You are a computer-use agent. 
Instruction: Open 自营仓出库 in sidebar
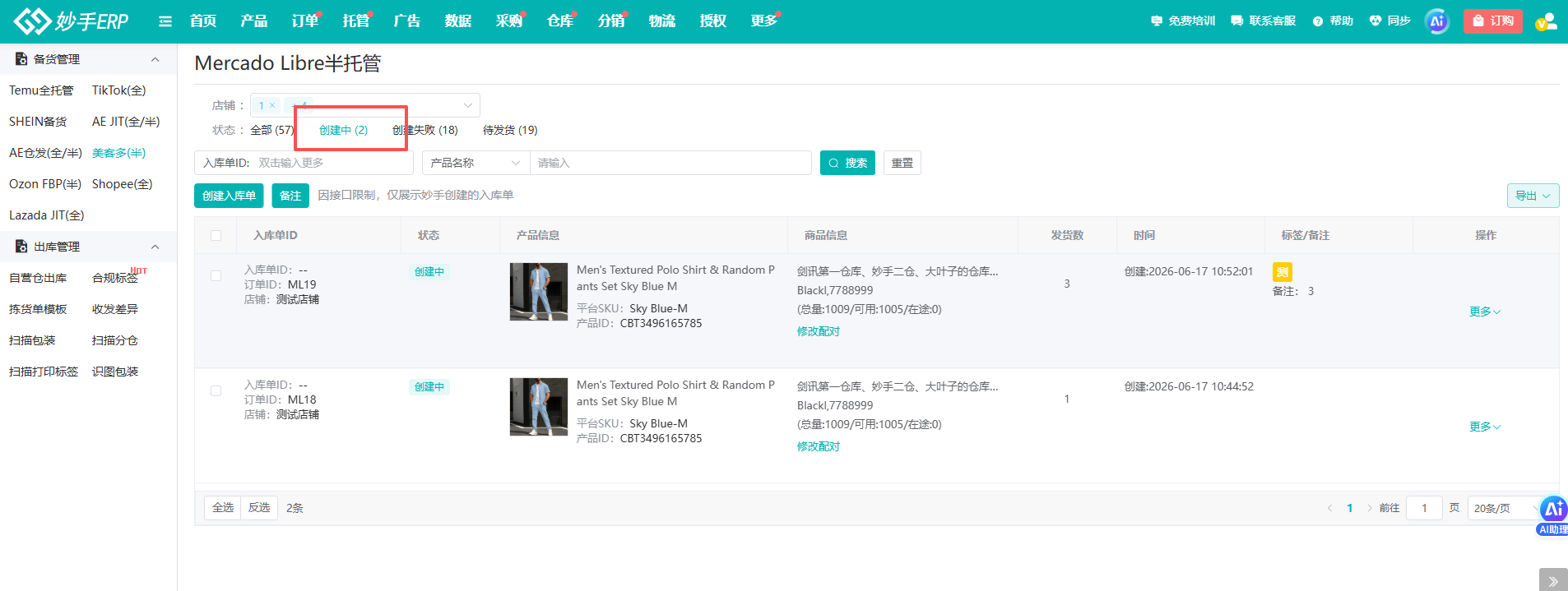38,278
